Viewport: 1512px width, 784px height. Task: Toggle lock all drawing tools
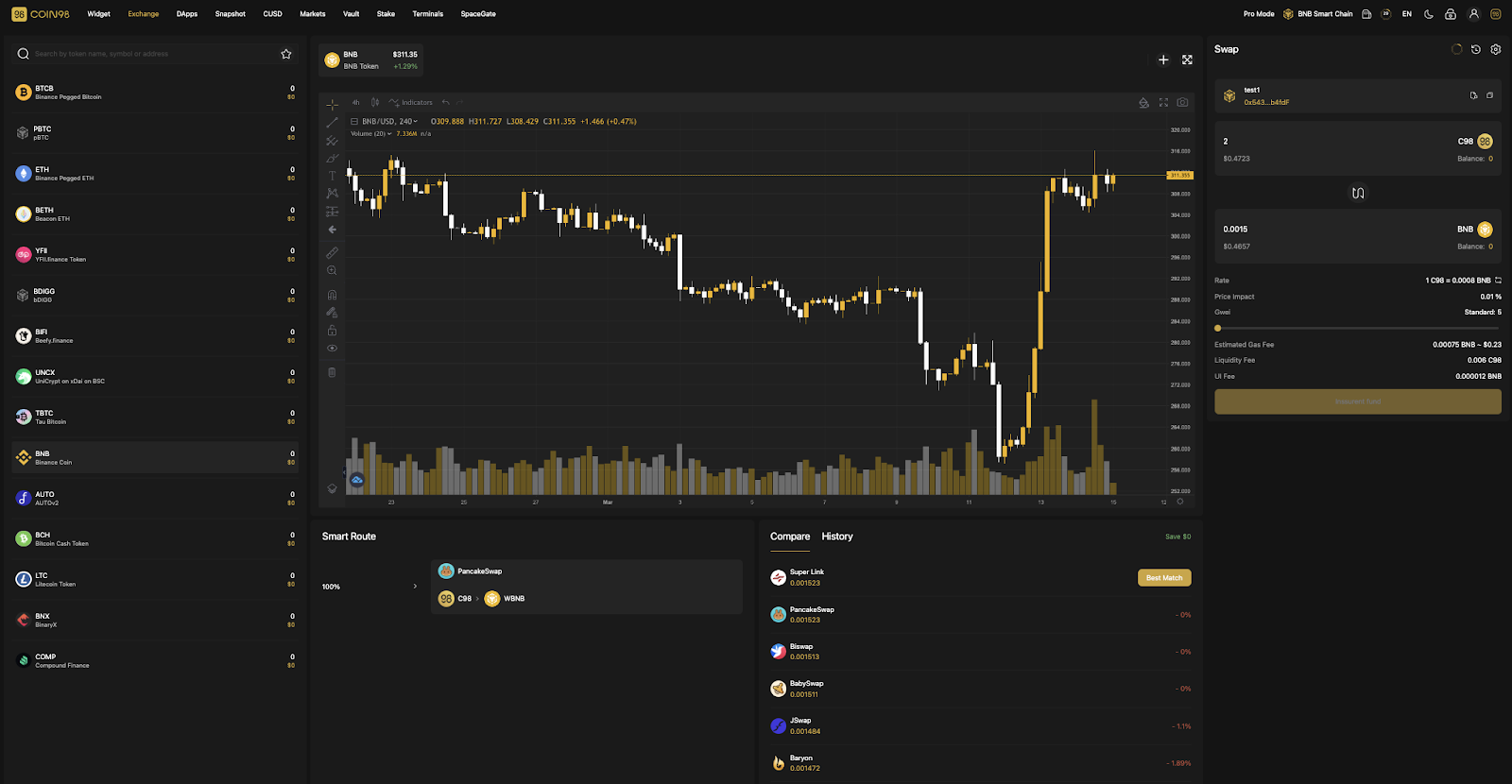332,331
